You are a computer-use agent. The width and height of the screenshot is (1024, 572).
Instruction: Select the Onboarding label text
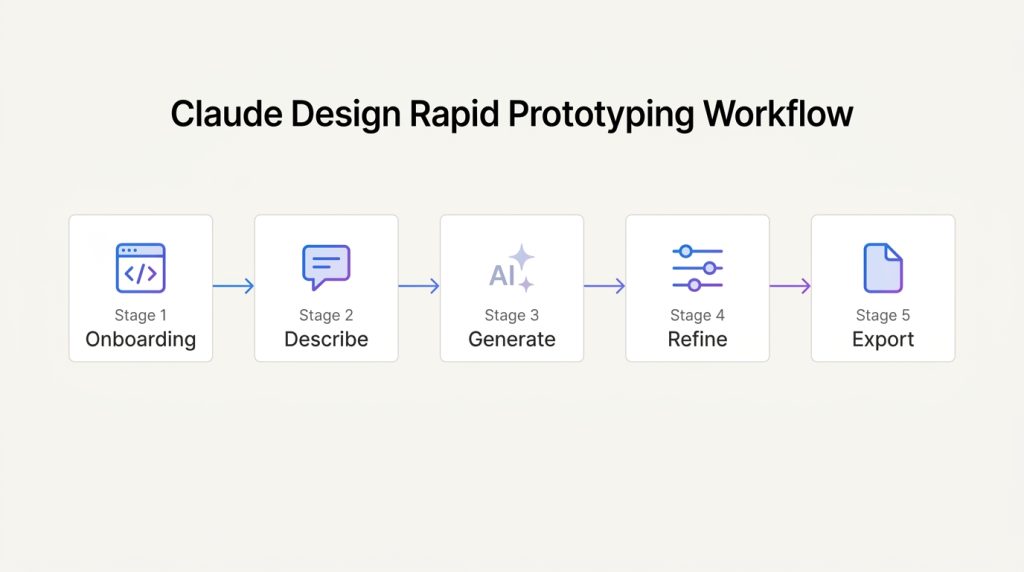pos(141,339)
